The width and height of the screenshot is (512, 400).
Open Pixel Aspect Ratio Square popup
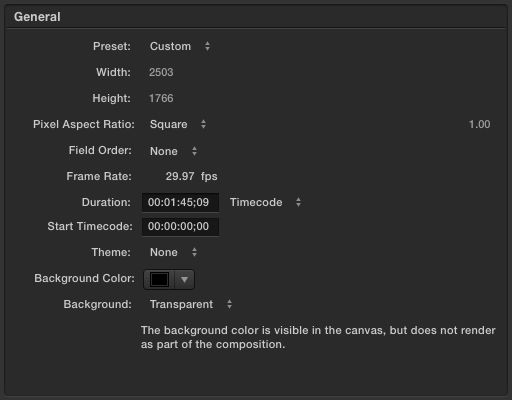[x=178, y=124]
